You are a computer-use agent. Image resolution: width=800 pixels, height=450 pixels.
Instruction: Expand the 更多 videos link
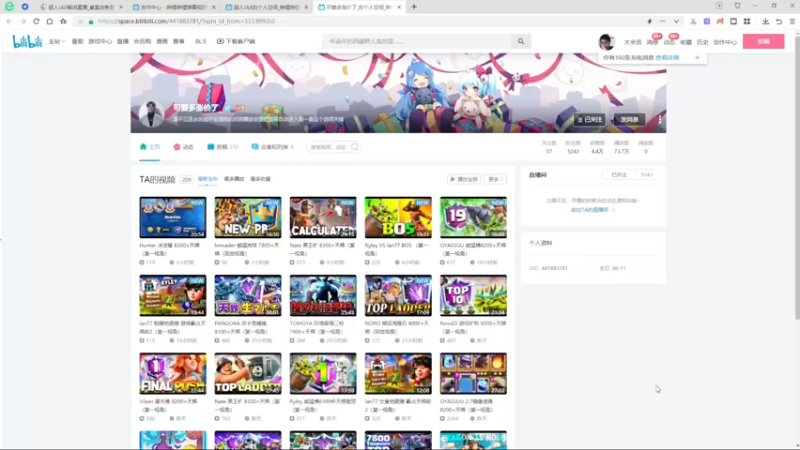pos(495,179)
